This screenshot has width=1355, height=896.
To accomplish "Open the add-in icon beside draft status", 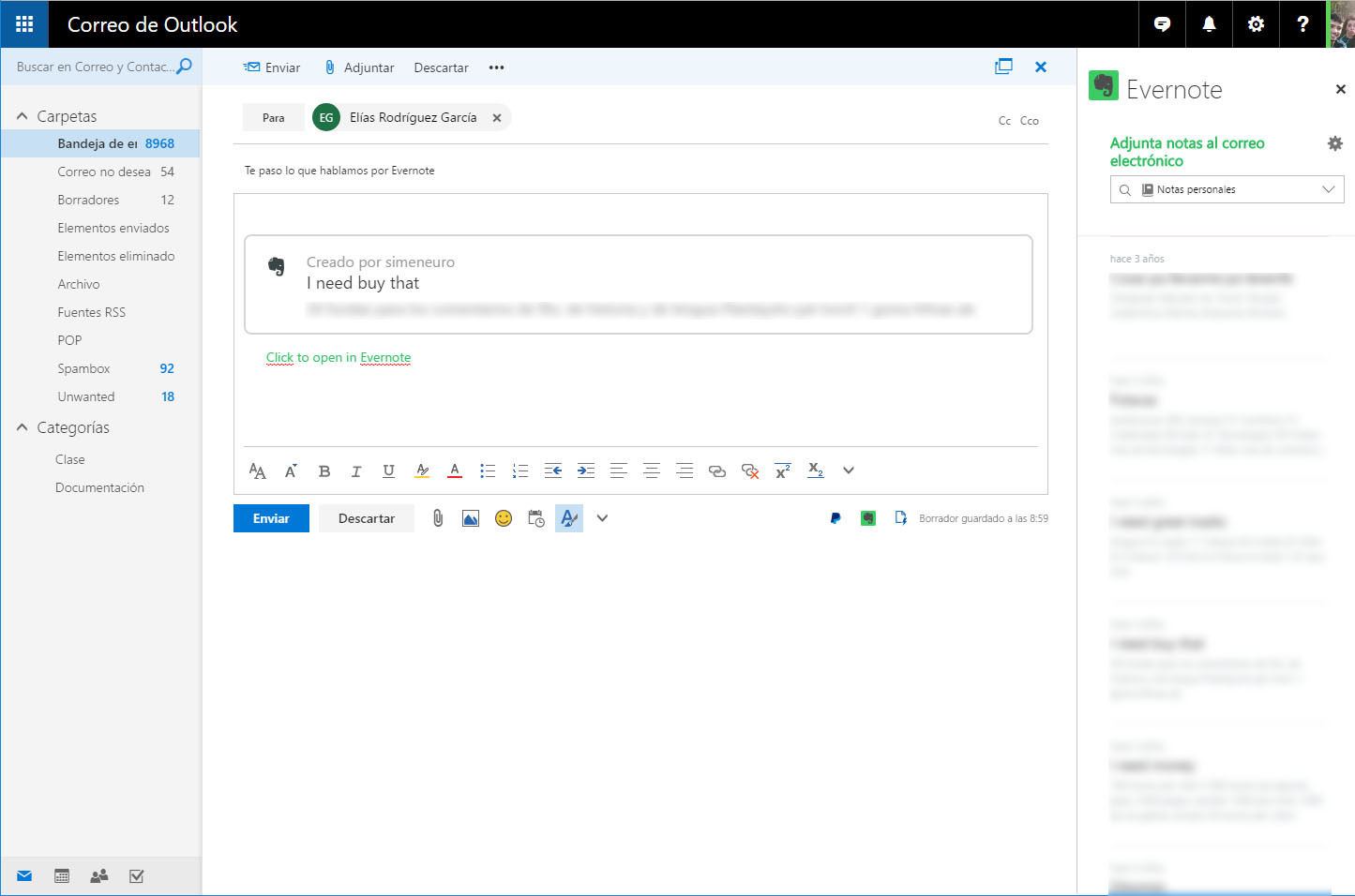I will click(901, 518).
